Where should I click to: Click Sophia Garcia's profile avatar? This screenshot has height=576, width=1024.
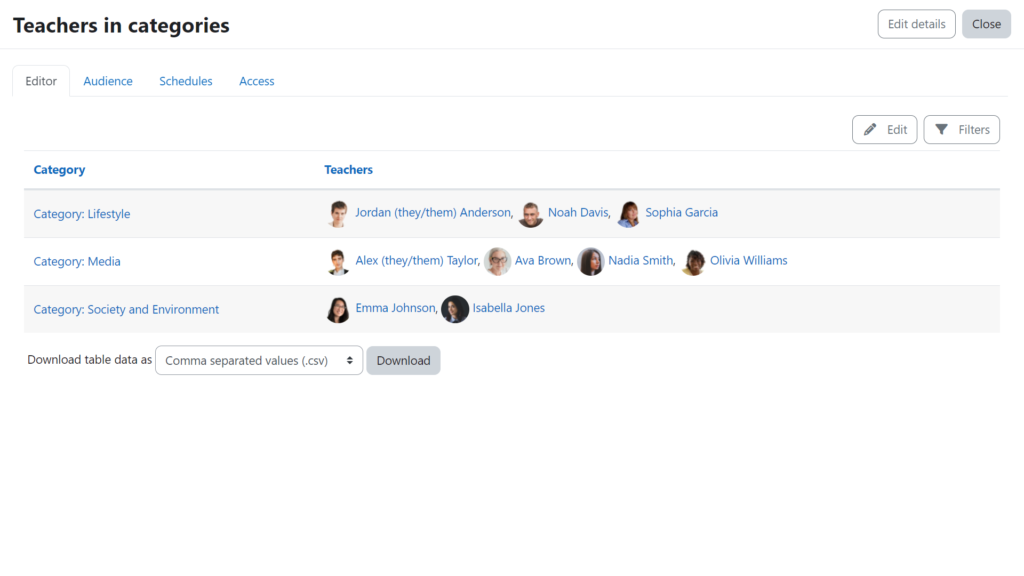click(628, 214)
